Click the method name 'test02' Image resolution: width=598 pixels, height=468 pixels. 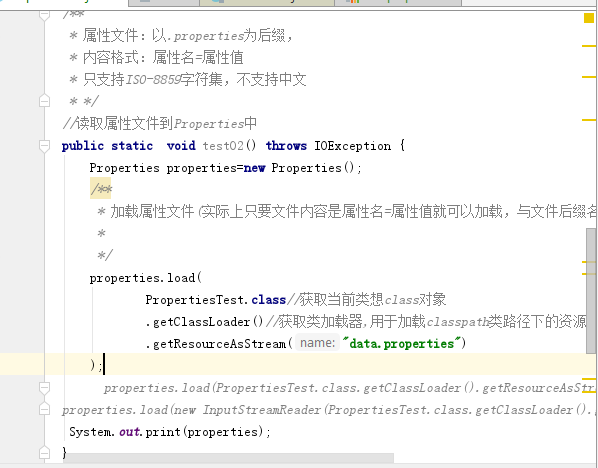(x=223, y=146)
